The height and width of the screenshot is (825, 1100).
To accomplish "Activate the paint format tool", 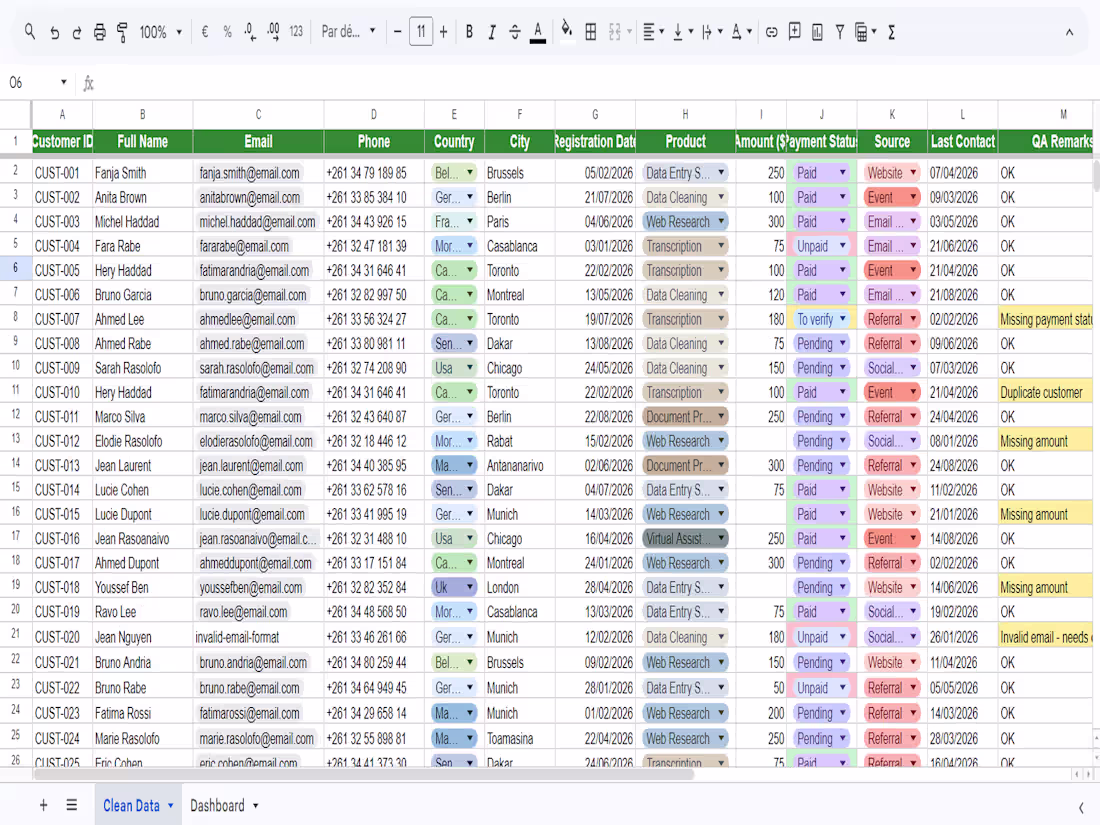I will (x=122, y=32).
